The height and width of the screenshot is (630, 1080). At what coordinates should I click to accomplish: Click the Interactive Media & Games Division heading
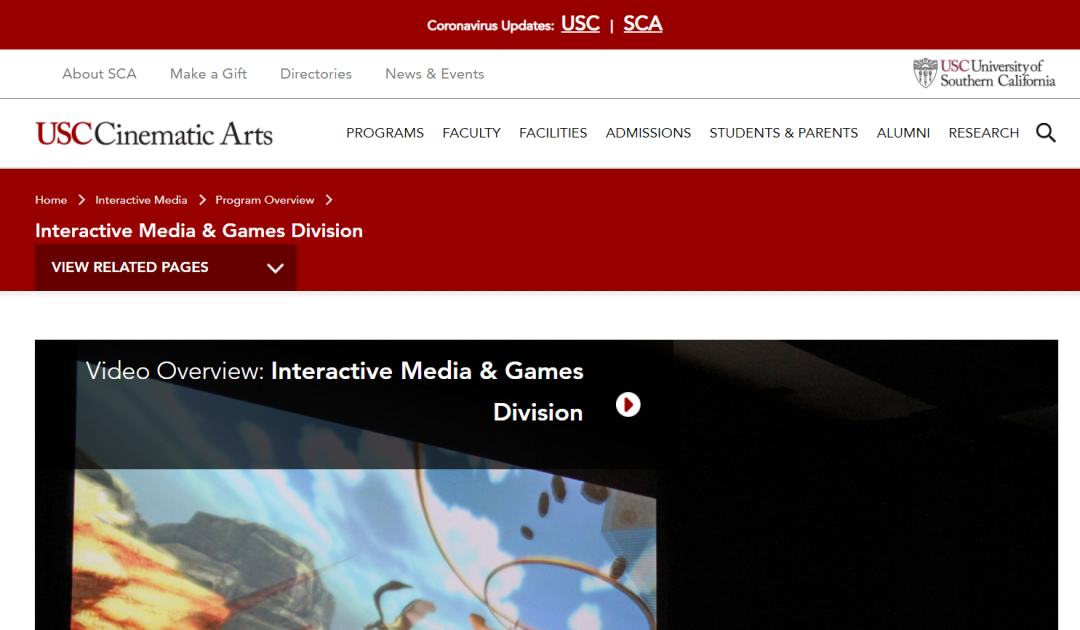click(x=199, y=231)
